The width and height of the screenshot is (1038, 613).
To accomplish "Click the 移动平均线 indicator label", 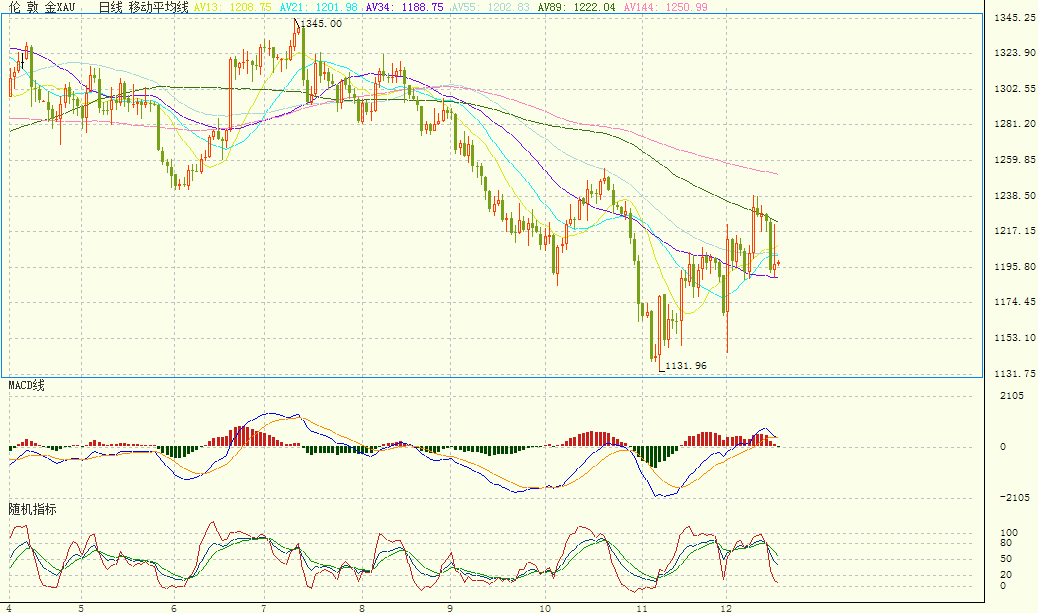I will click(159, 7).
